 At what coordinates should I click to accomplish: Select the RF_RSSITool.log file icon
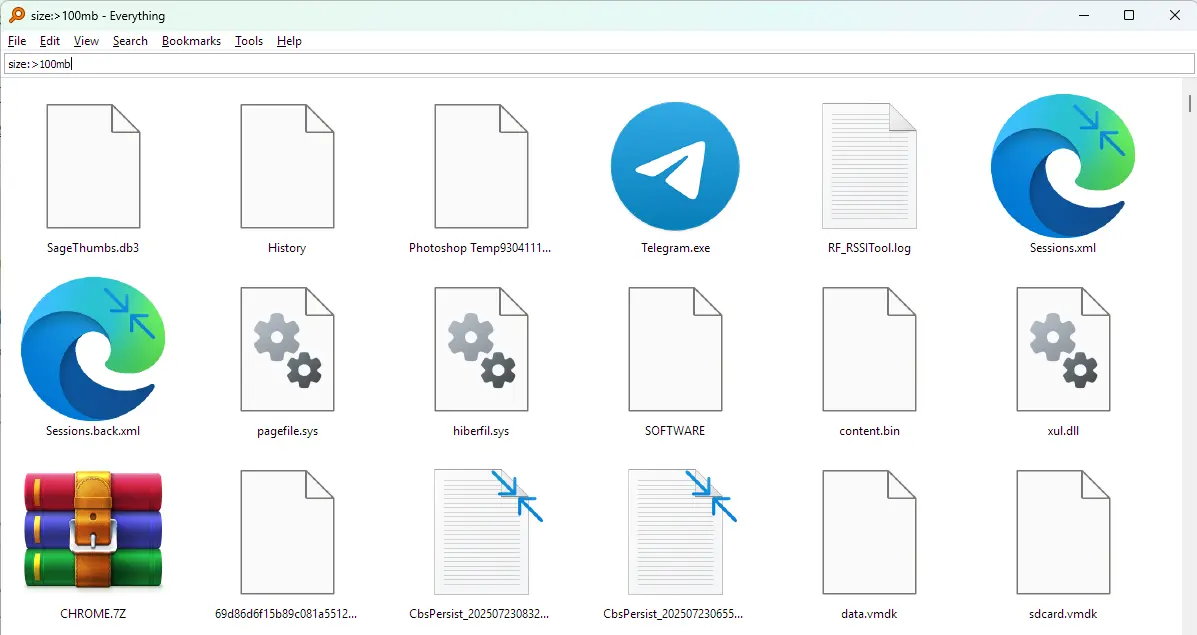(x=869, y=166)
